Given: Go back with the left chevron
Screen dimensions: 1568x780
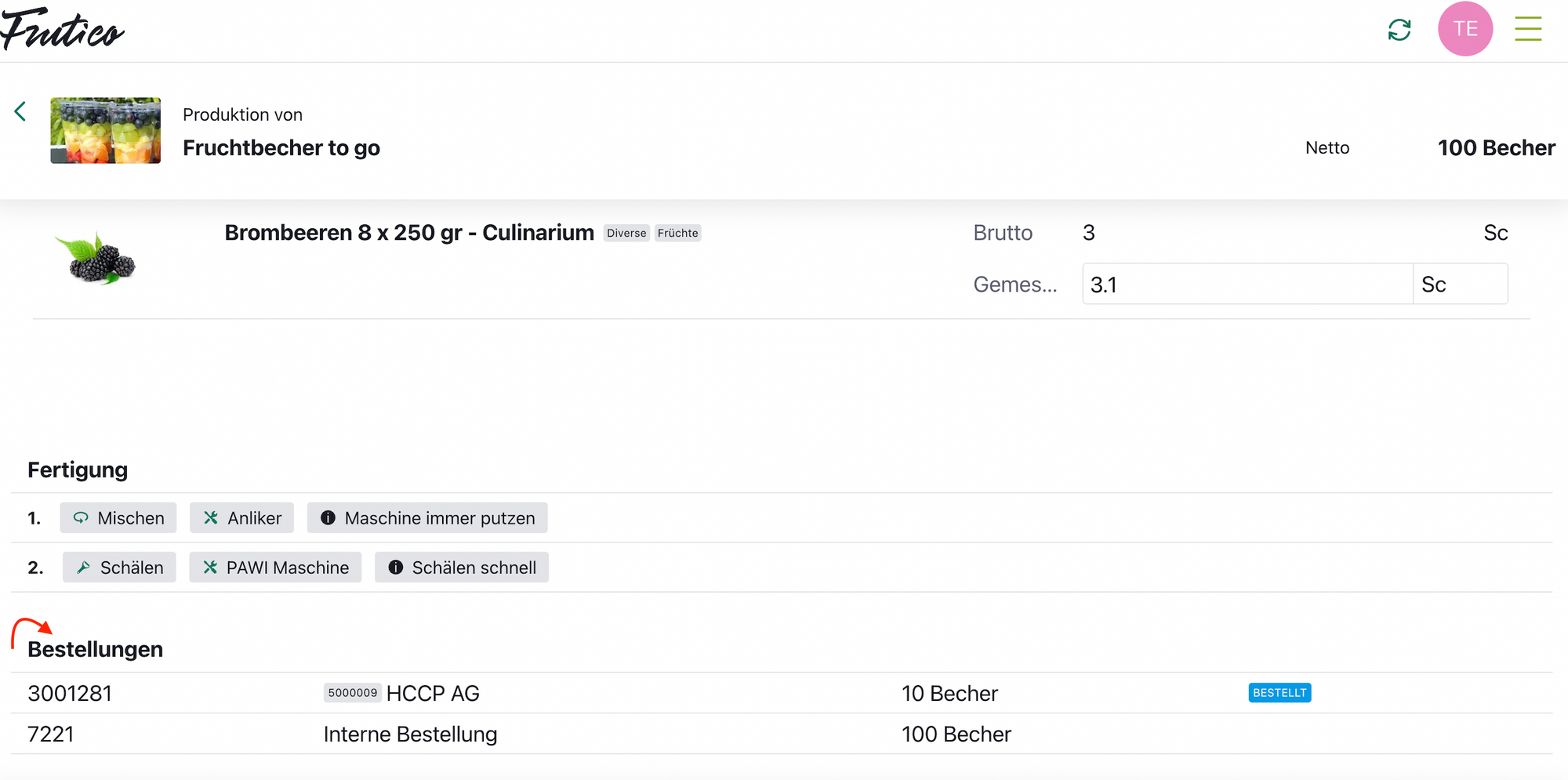Looking at the screenshot, I should pos(20,111).
